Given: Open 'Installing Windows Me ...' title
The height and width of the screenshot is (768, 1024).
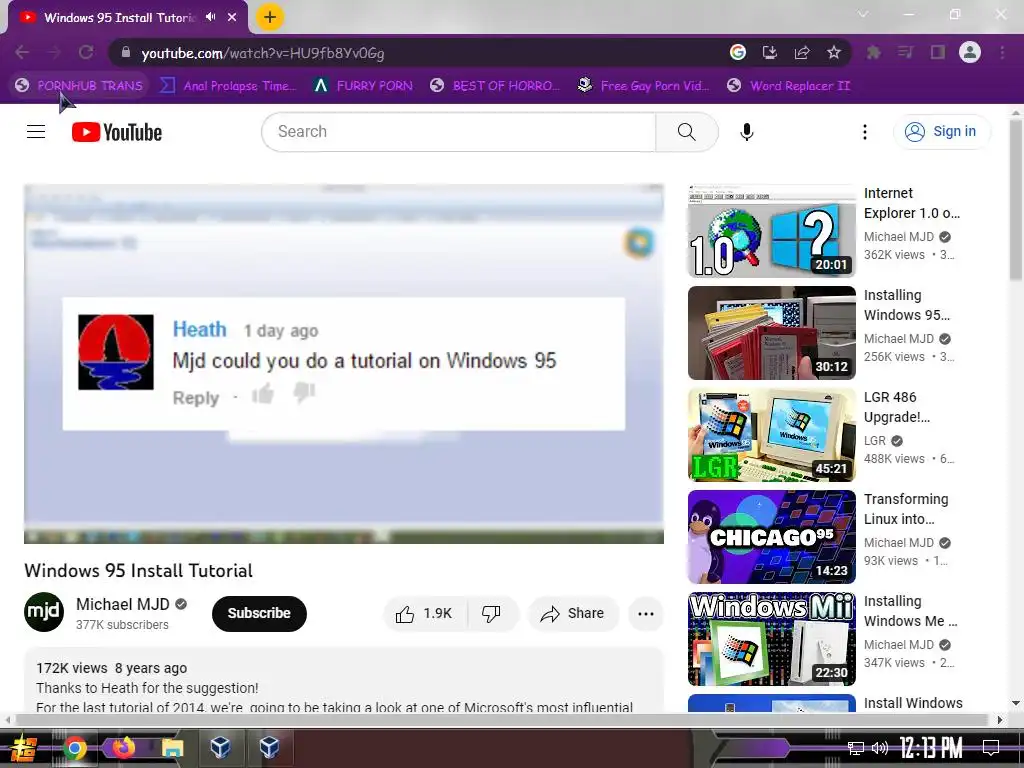Looking at the screenshot, I should tap(910, 611).
